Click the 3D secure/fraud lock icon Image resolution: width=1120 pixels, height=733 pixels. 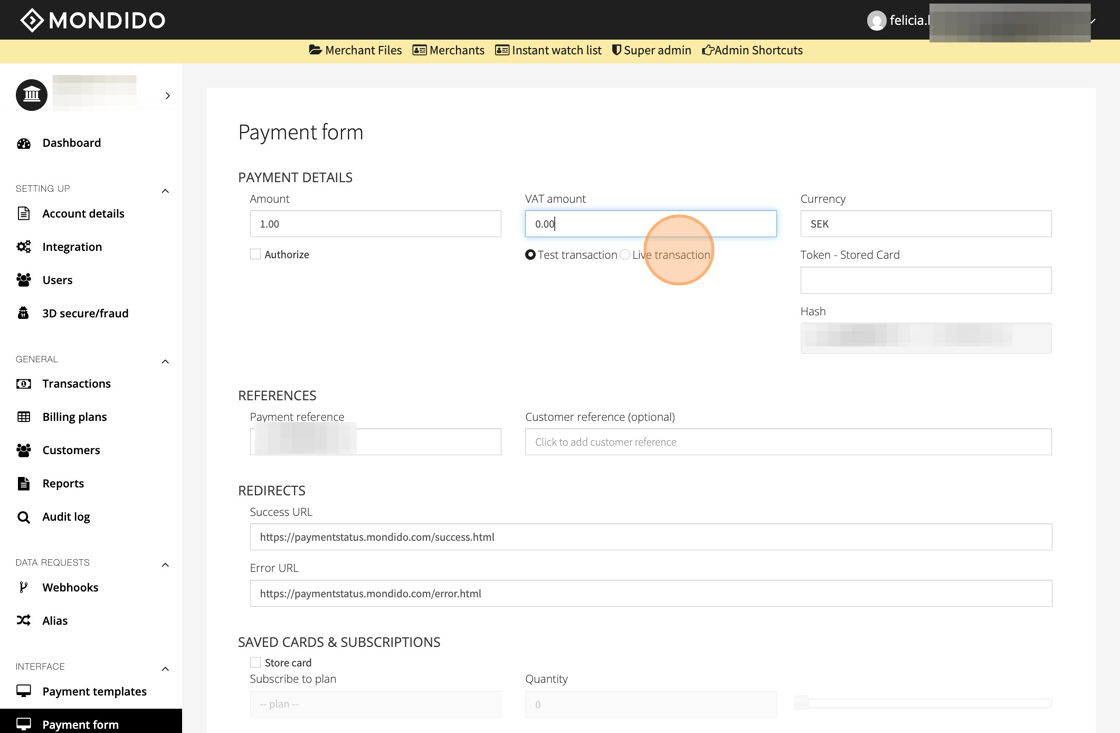point(24,313)
